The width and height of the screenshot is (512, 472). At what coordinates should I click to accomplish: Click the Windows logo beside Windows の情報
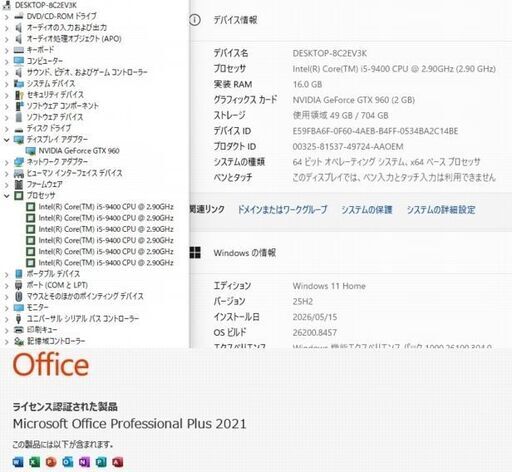195,253
